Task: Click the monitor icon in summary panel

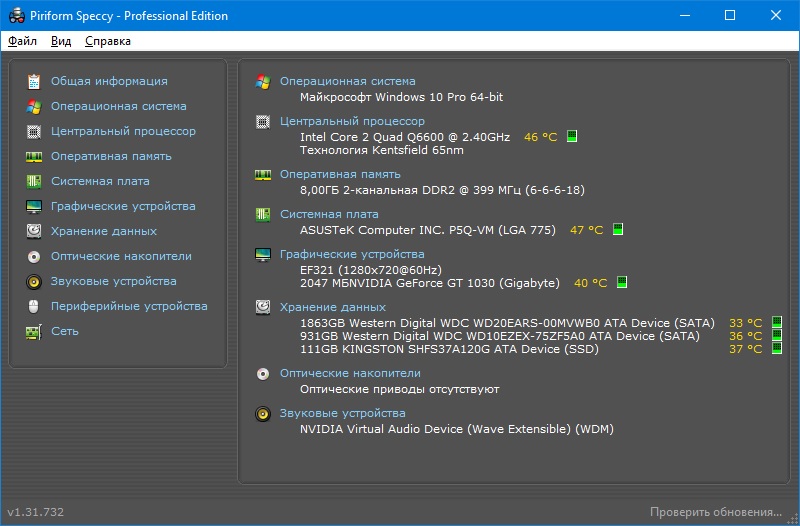Action: 263,255
